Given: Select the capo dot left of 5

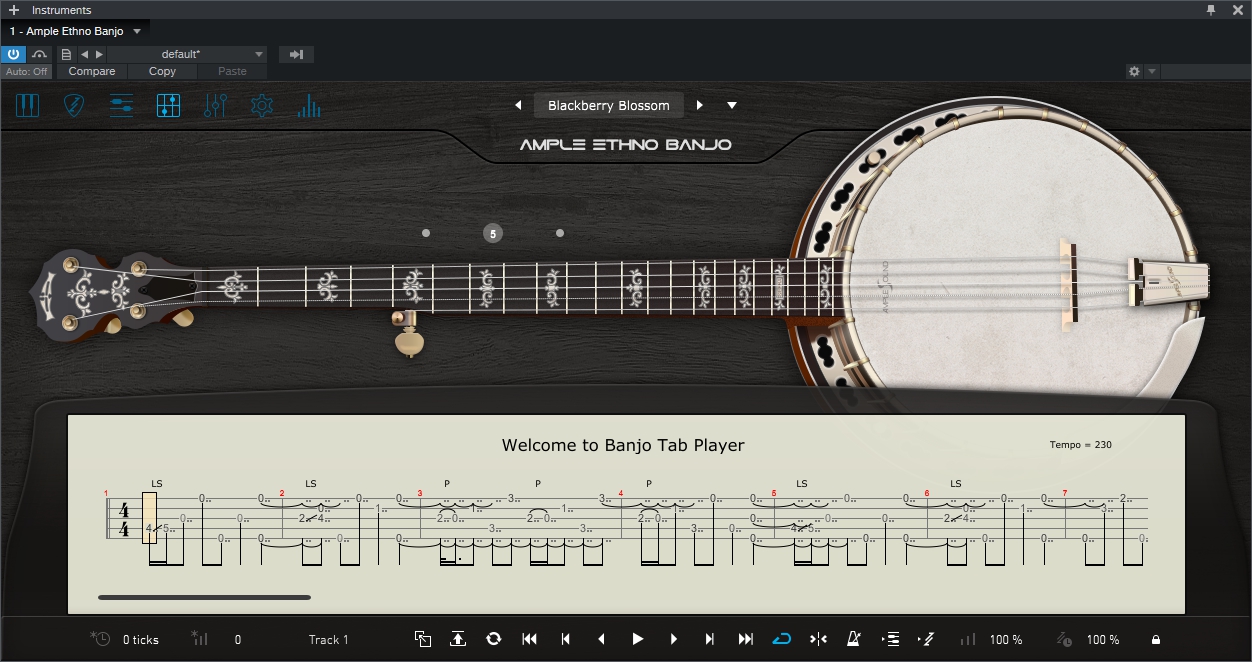Looking at the screenshot, I should click(426, 233).
